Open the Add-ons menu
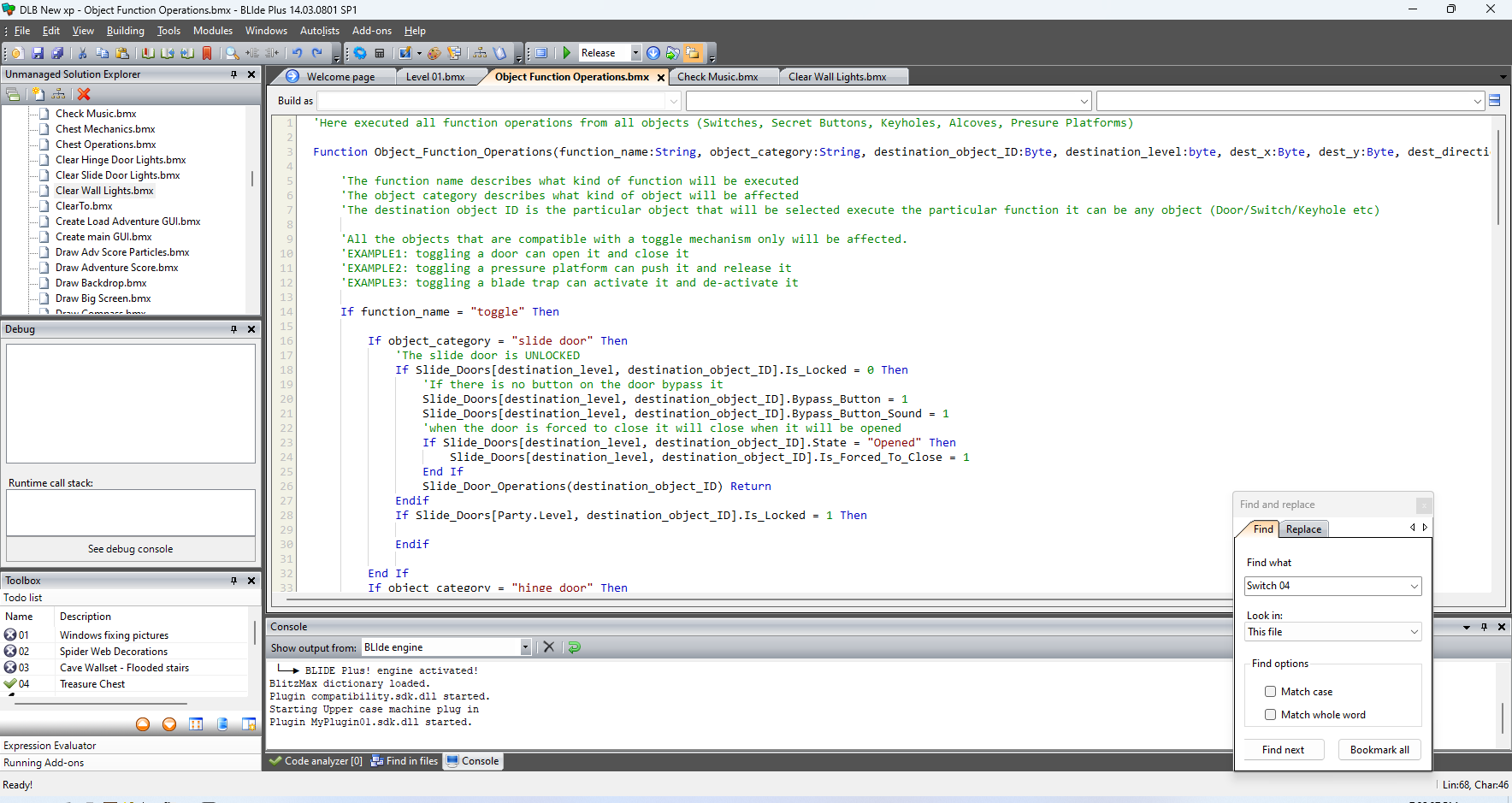This screenshot has height=803, width=1512. pos(372,31)
